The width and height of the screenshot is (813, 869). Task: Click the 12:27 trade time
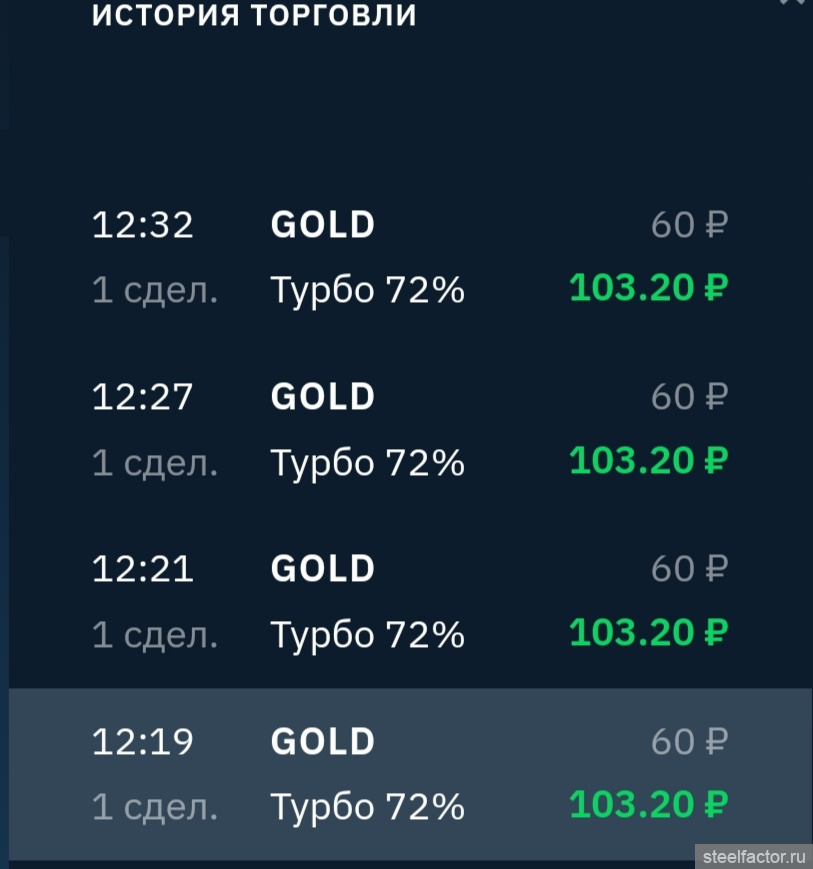[142, 397]
